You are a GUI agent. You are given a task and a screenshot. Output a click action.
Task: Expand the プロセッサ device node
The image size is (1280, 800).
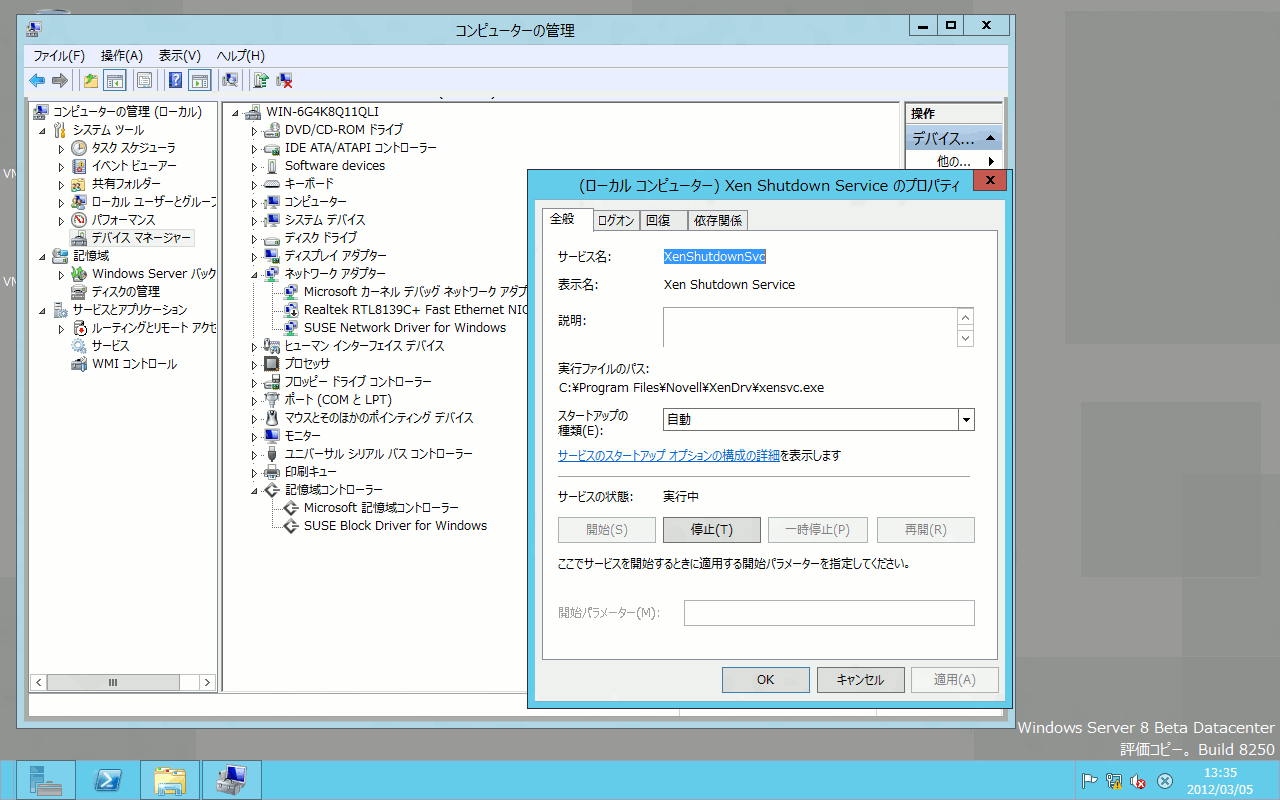coord(254,365)
